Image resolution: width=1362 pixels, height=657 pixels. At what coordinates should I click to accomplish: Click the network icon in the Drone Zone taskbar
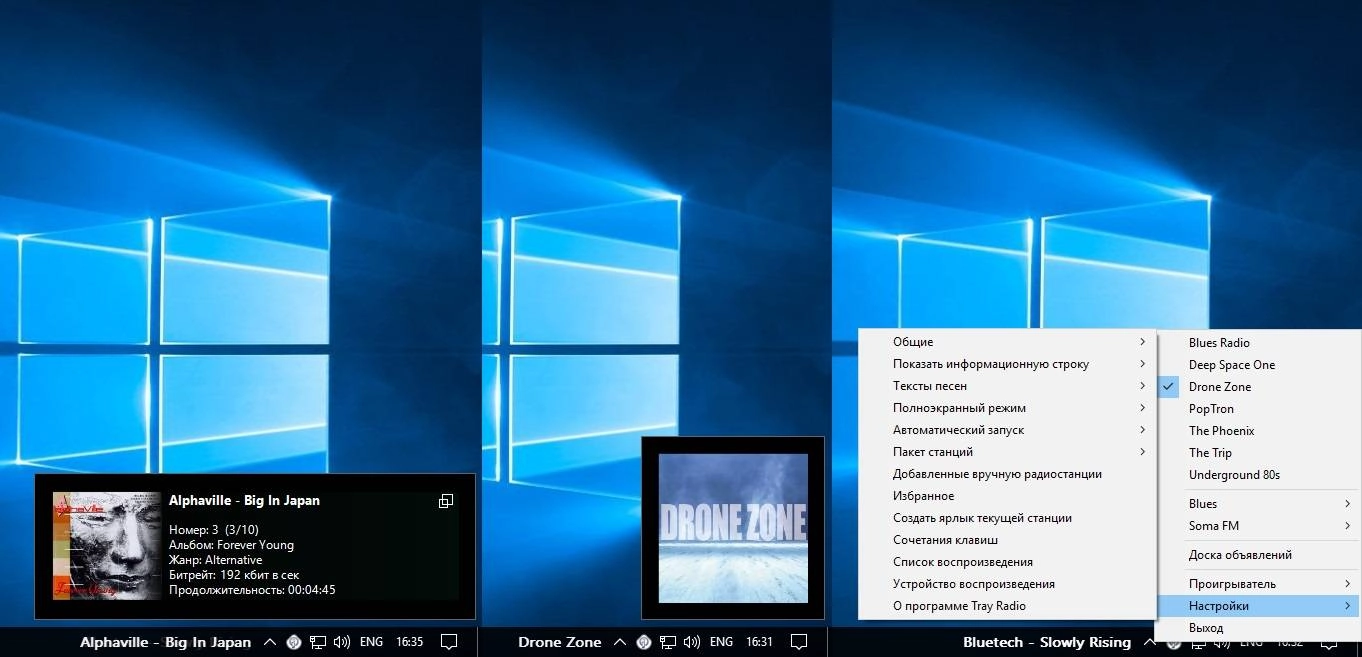[x=668, y=642]
